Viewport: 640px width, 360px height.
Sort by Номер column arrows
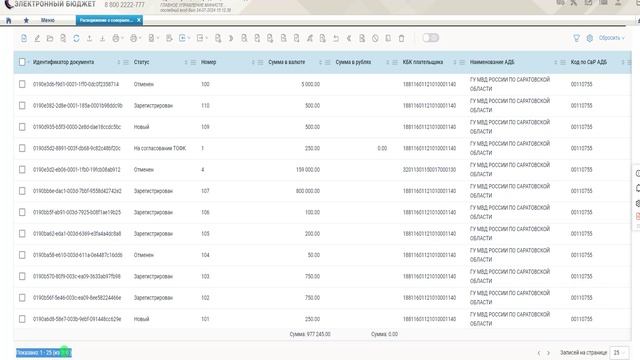pyautogui.click(x=253, y=62)
